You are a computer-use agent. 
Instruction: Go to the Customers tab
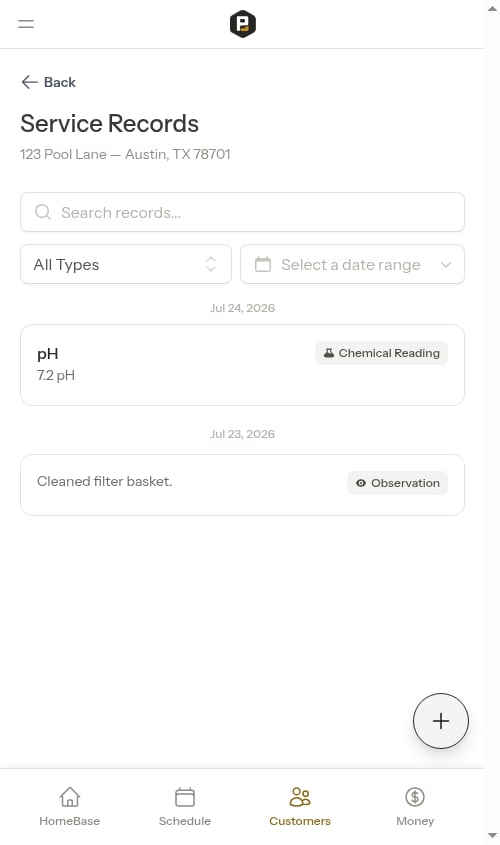[300, 806]
